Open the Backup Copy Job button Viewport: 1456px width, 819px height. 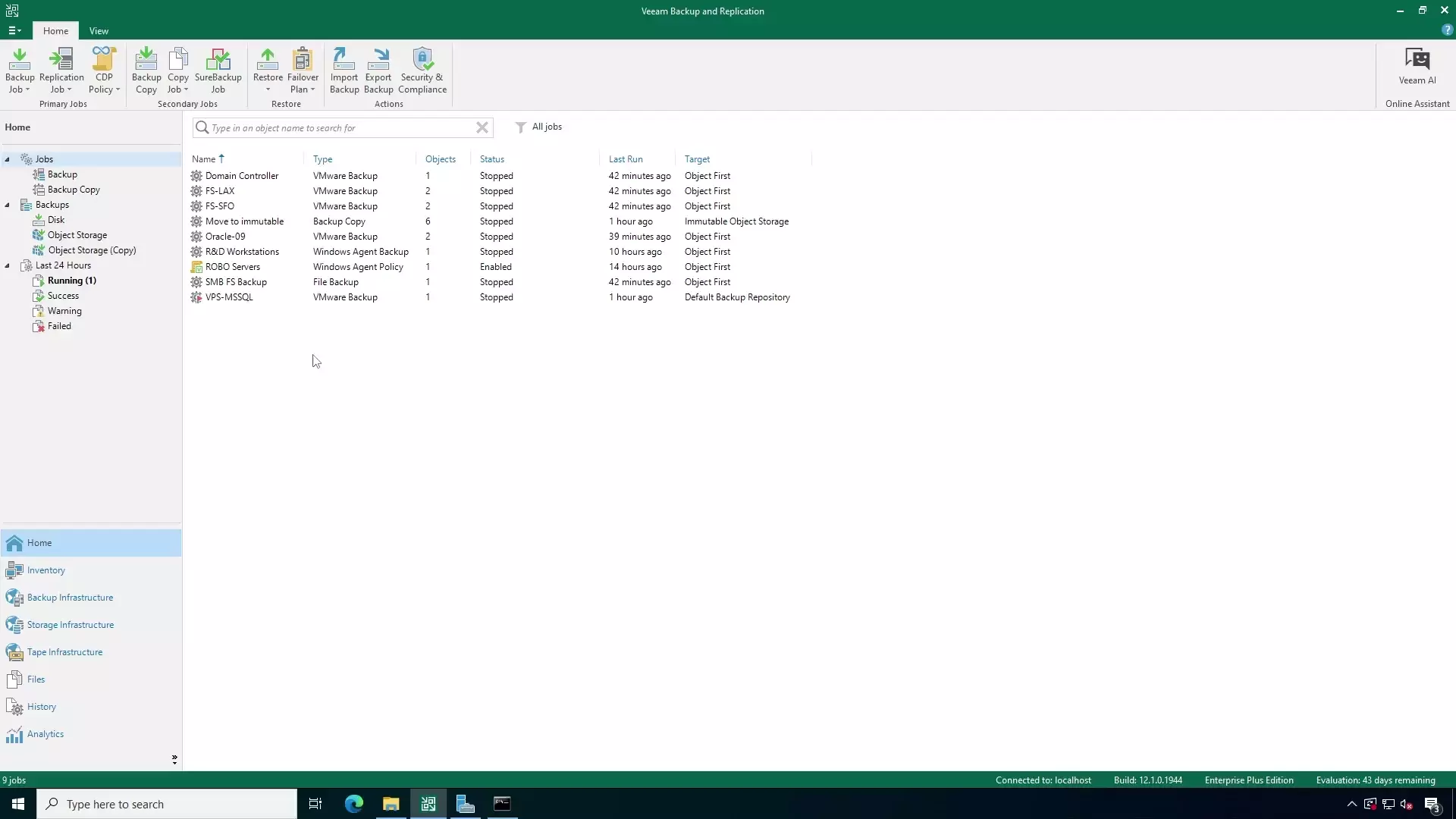145,68
